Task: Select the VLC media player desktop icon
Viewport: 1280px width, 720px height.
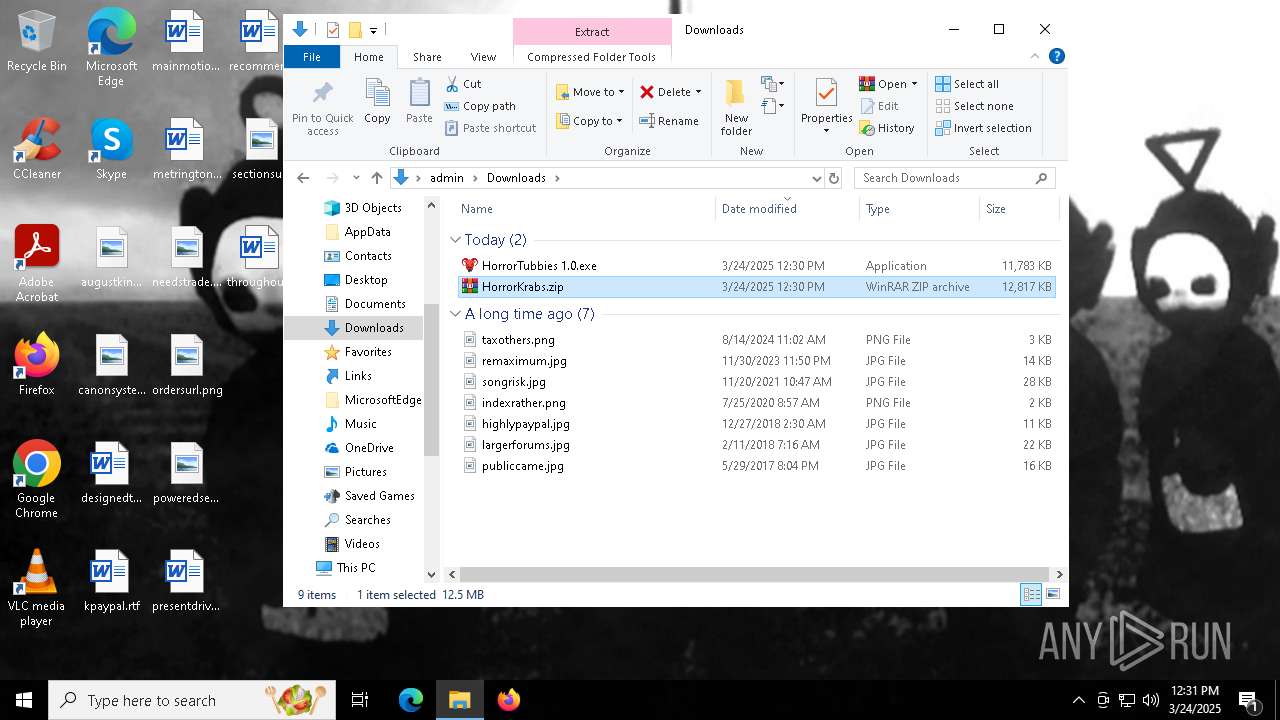Action: click(x=37, y=589)
